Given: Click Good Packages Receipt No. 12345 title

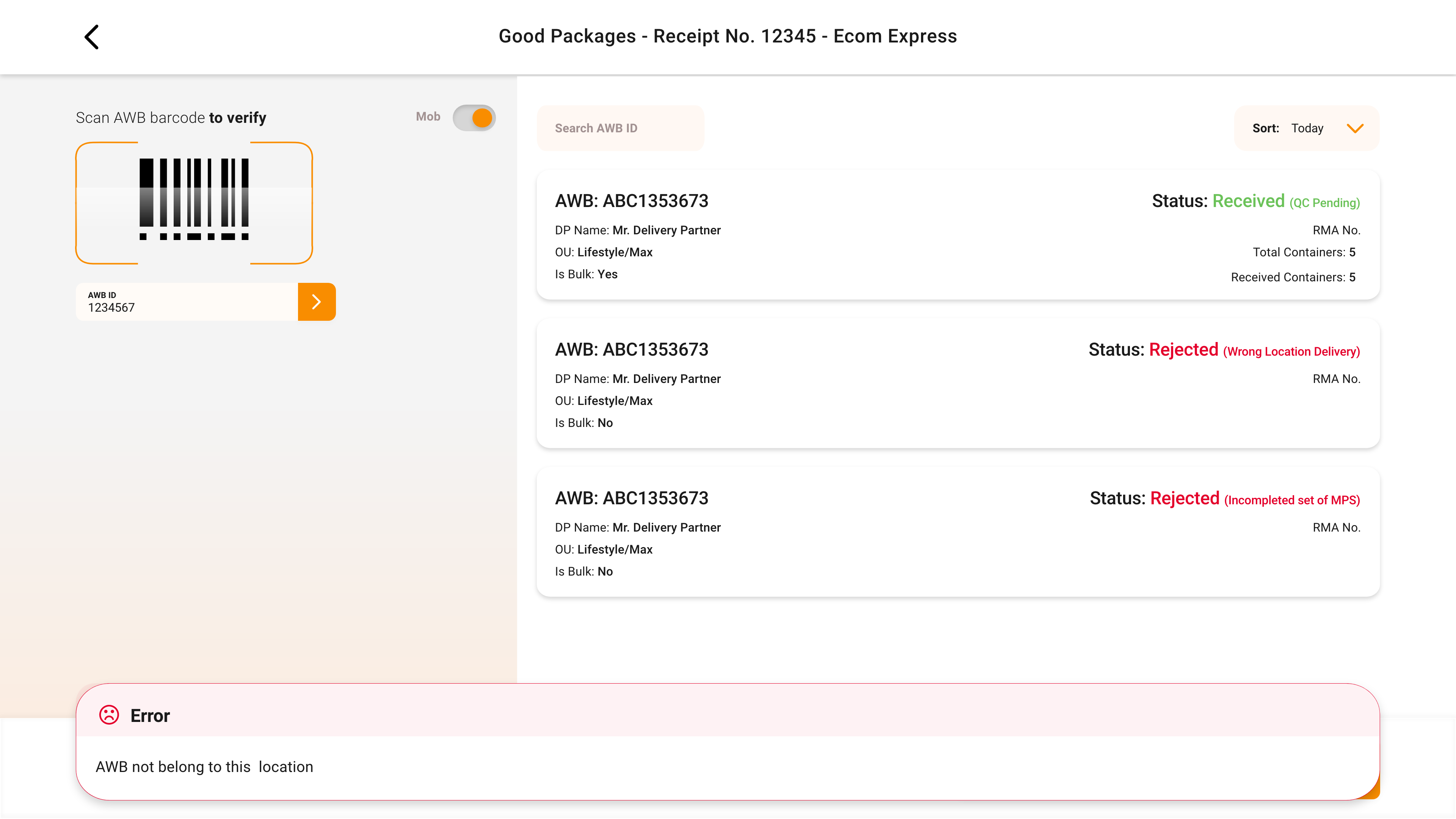Looking at the screenshot, I should [728, 36].
